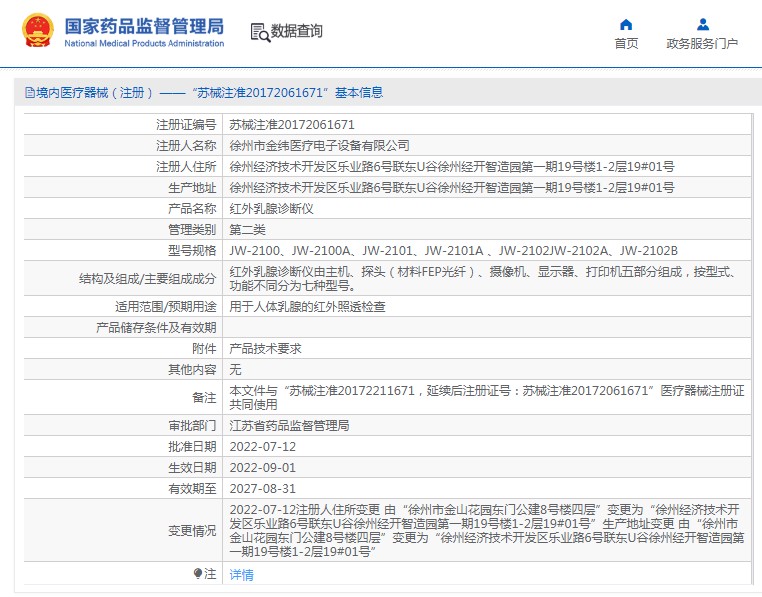The image size is (762, 597).
Task: Click the person icon above 政务服务门户
Action: point(702,25)
